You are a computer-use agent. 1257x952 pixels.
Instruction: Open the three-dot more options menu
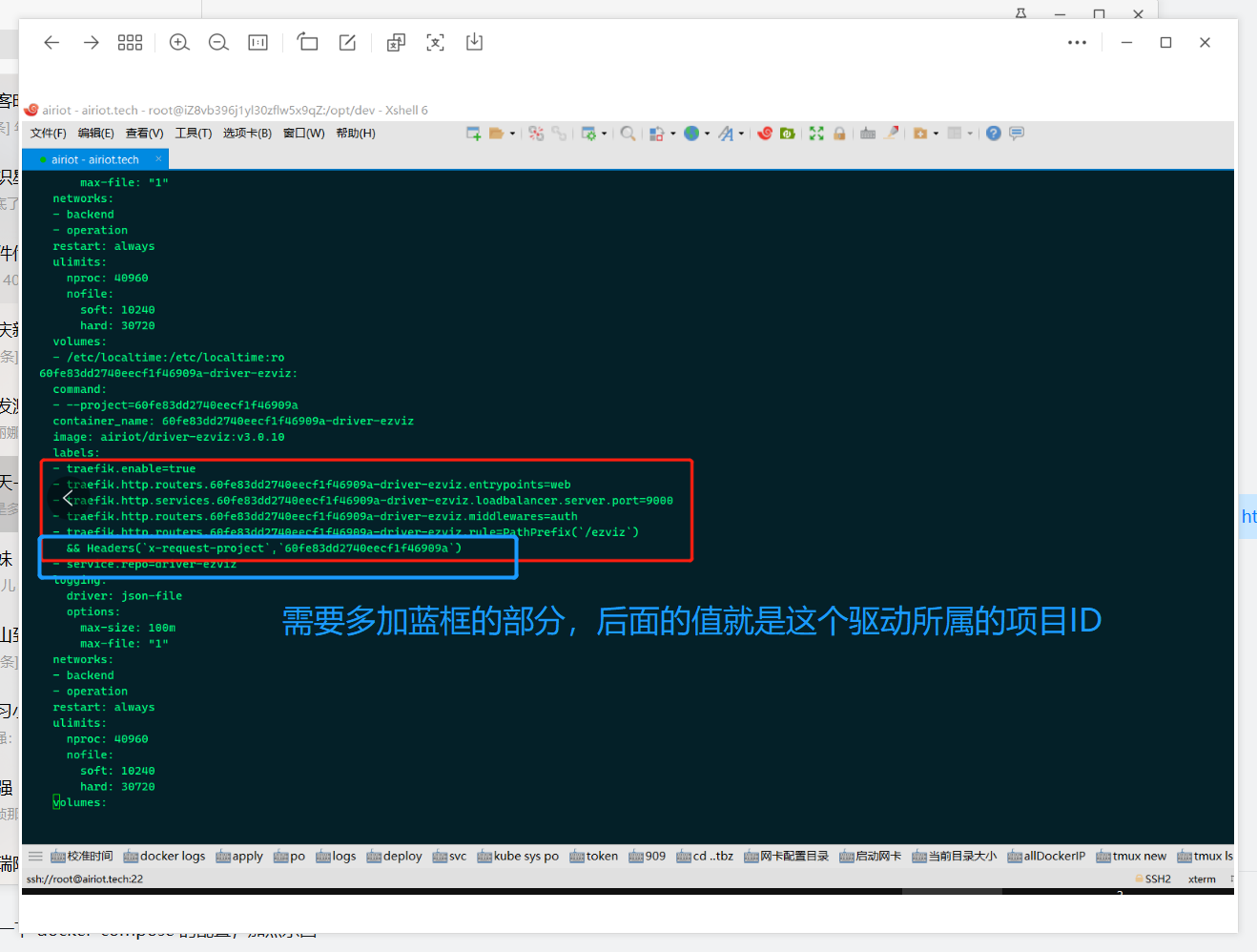tap(1077, 42)
